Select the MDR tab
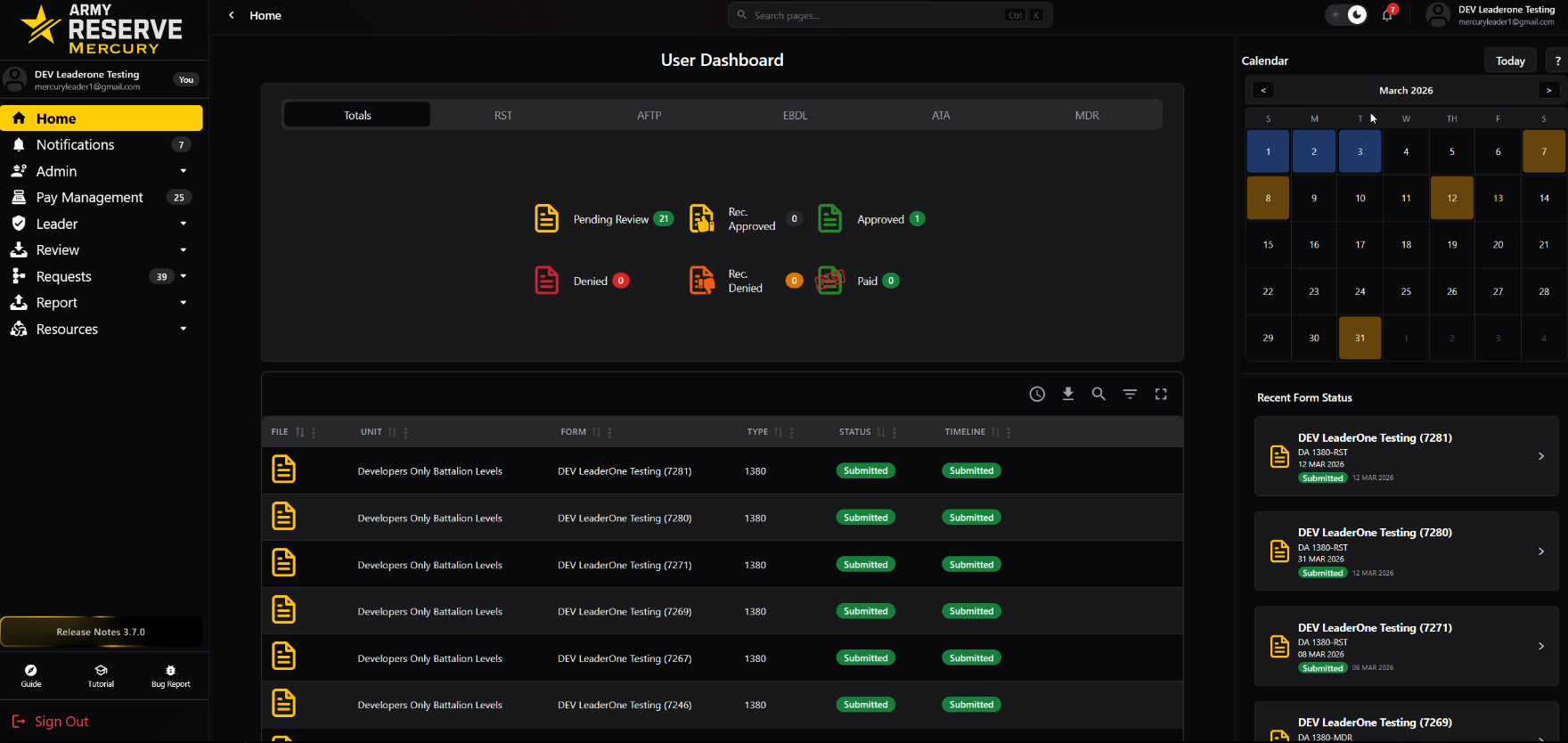Image resolution: width=1568 pixels, height=743 pixels. 1087,115
